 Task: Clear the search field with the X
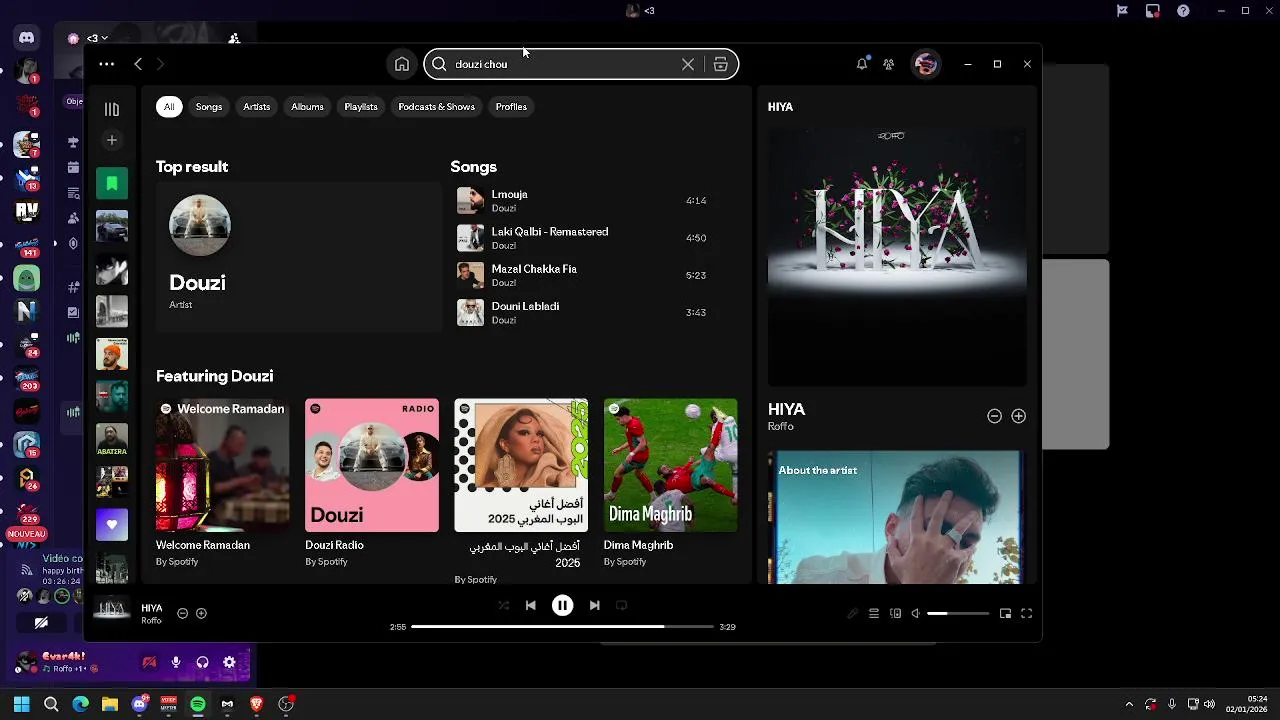tap(688, 64)
